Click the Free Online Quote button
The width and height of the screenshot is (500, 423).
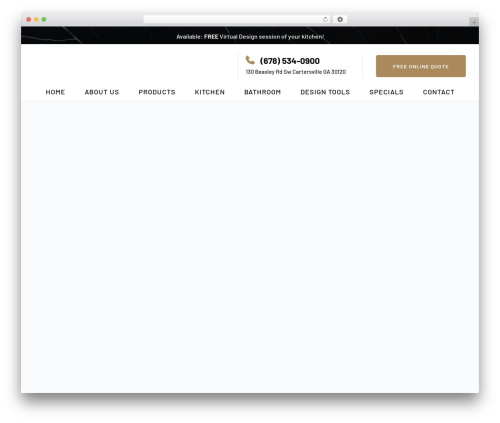pyautogui.click(x=421, y=66)
